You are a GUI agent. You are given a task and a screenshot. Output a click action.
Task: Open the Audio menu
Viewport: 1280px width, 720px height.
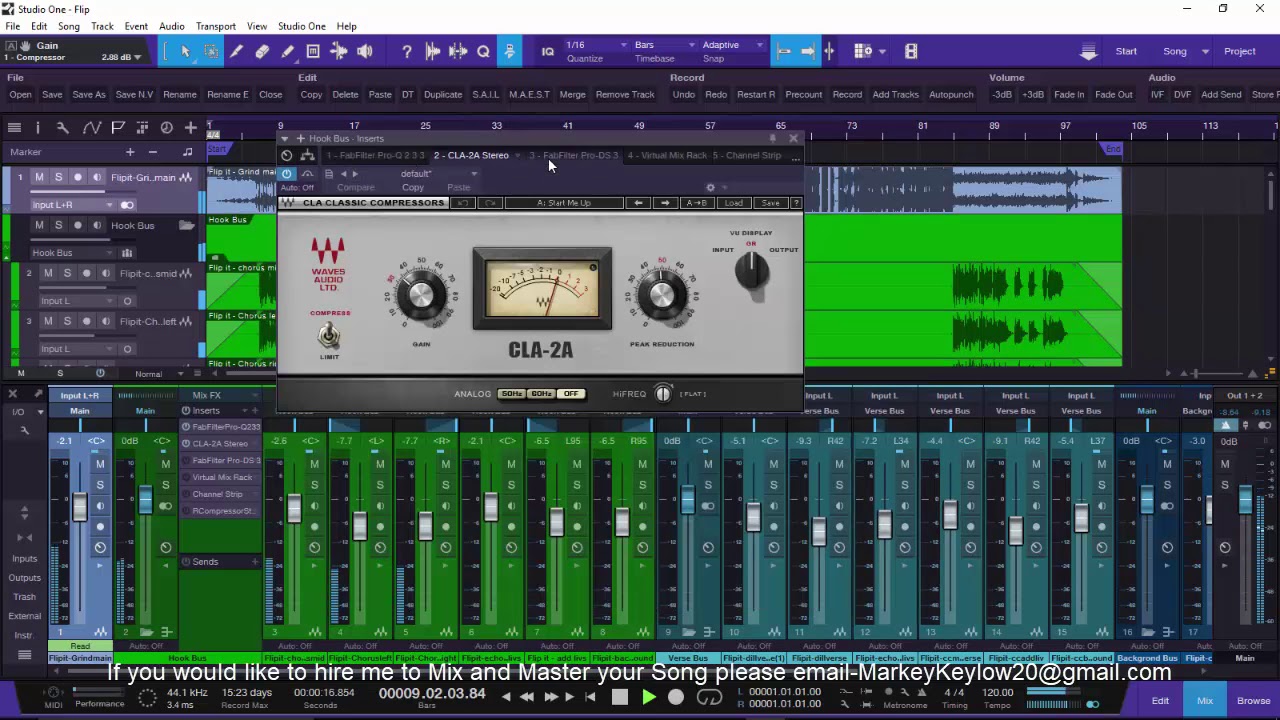pos(171,26)
